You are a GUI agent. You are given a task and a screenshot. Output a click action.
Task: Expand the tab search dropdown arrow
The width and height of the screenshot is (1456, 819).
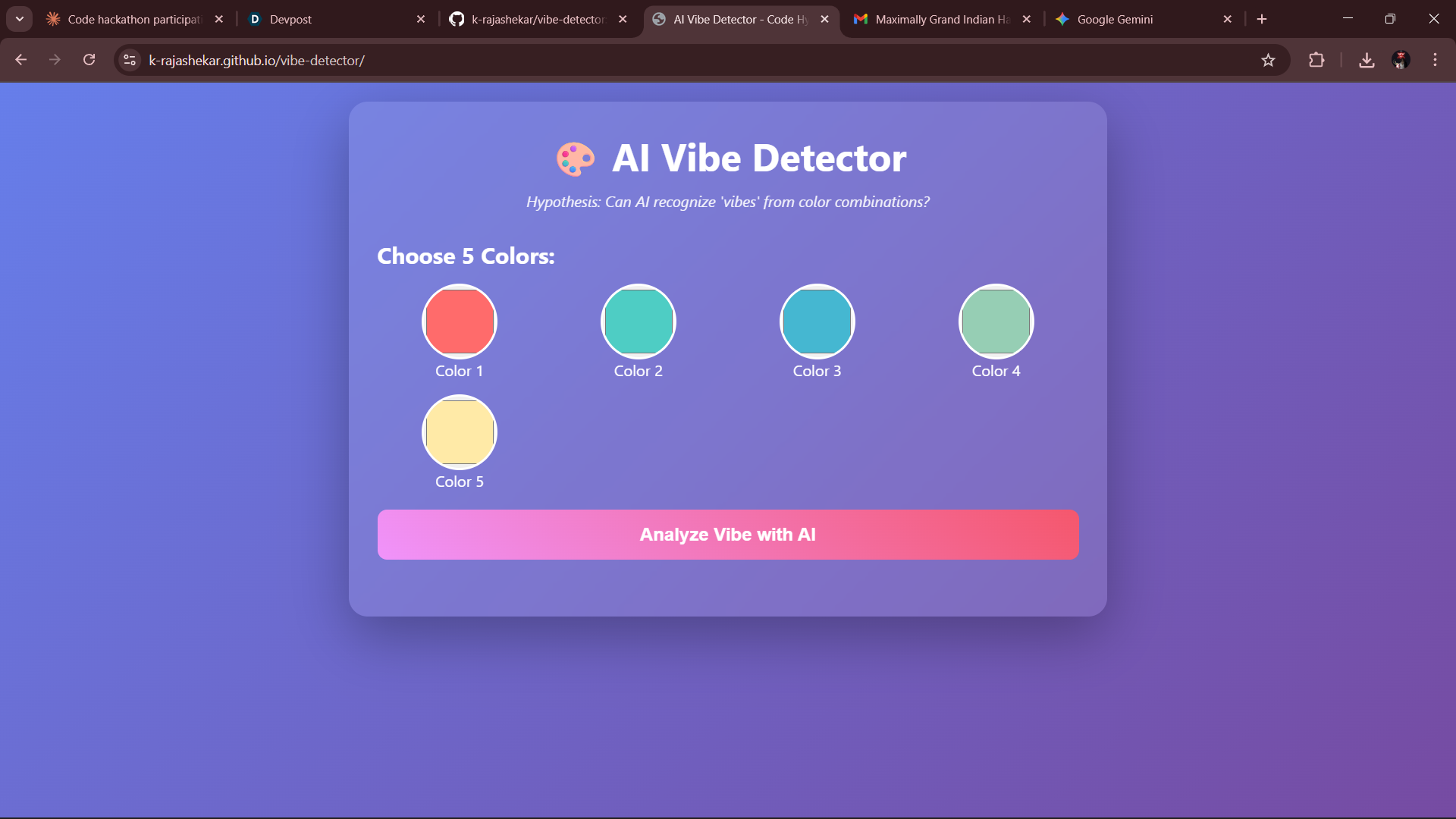(x=19, y=19)
